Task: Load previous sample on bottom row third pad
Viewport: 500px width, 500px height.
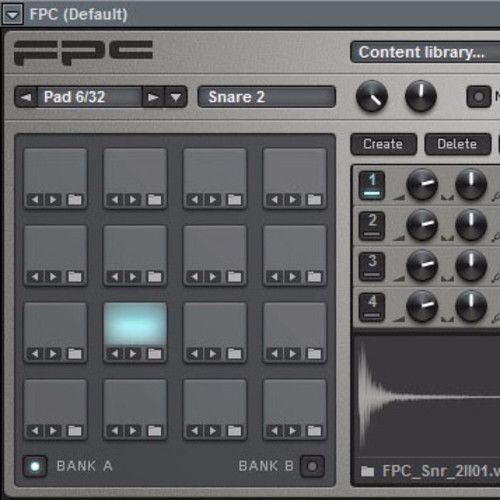Action: pyautogui.click(x=195, y=431)
